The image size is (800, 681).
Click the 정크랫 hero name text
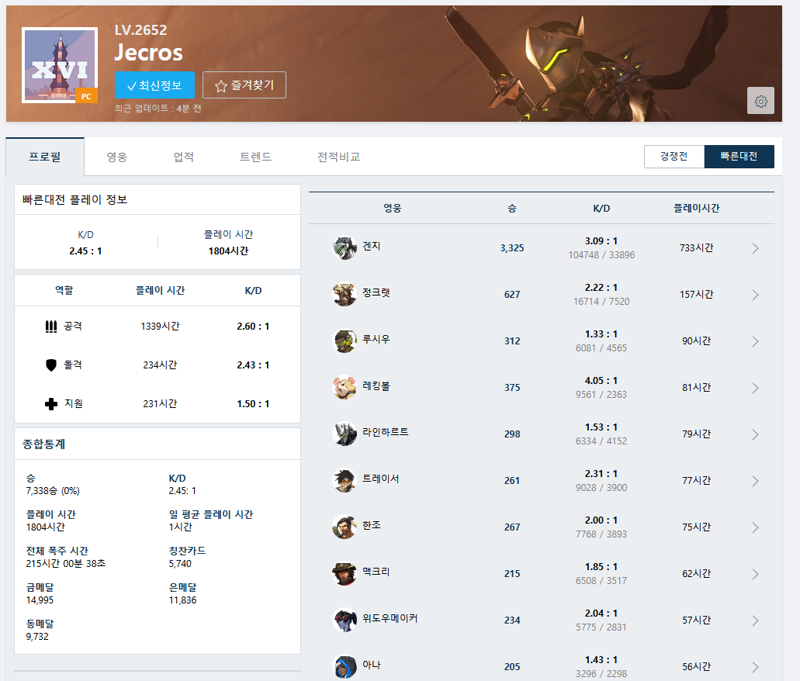coord(376,292)
